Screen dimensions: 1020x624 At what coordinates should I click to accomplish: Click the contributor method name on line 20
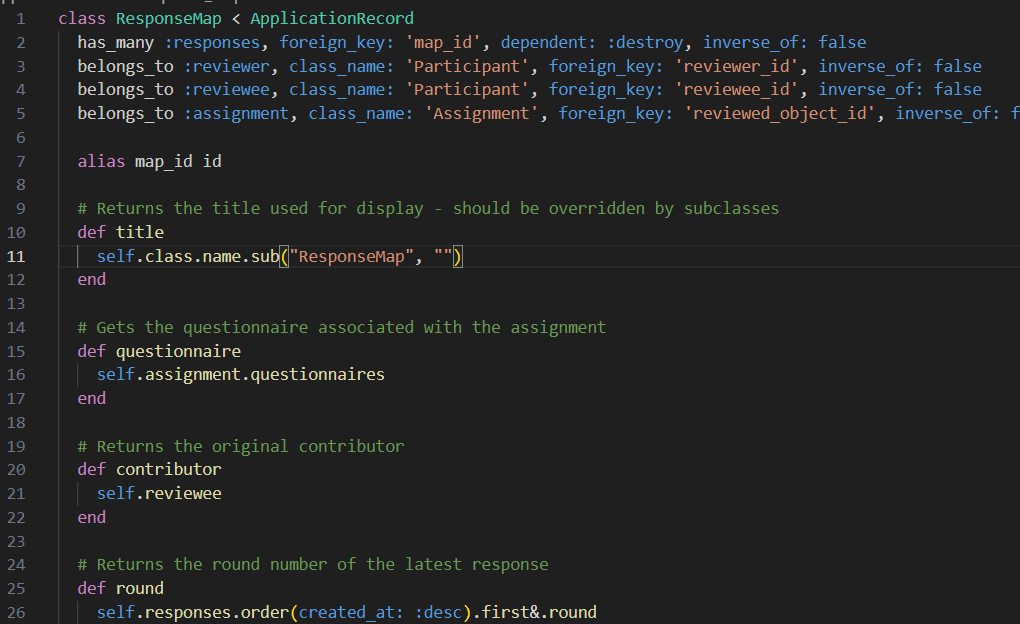coord(169,470)
